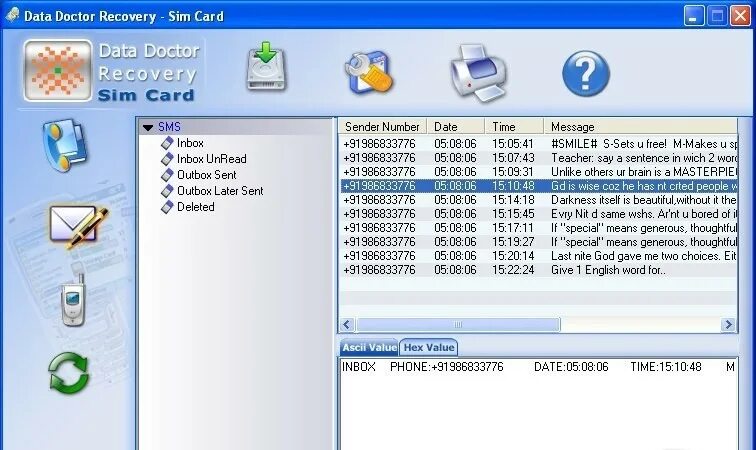Click the Deleted folder icon

click(167, 206)
